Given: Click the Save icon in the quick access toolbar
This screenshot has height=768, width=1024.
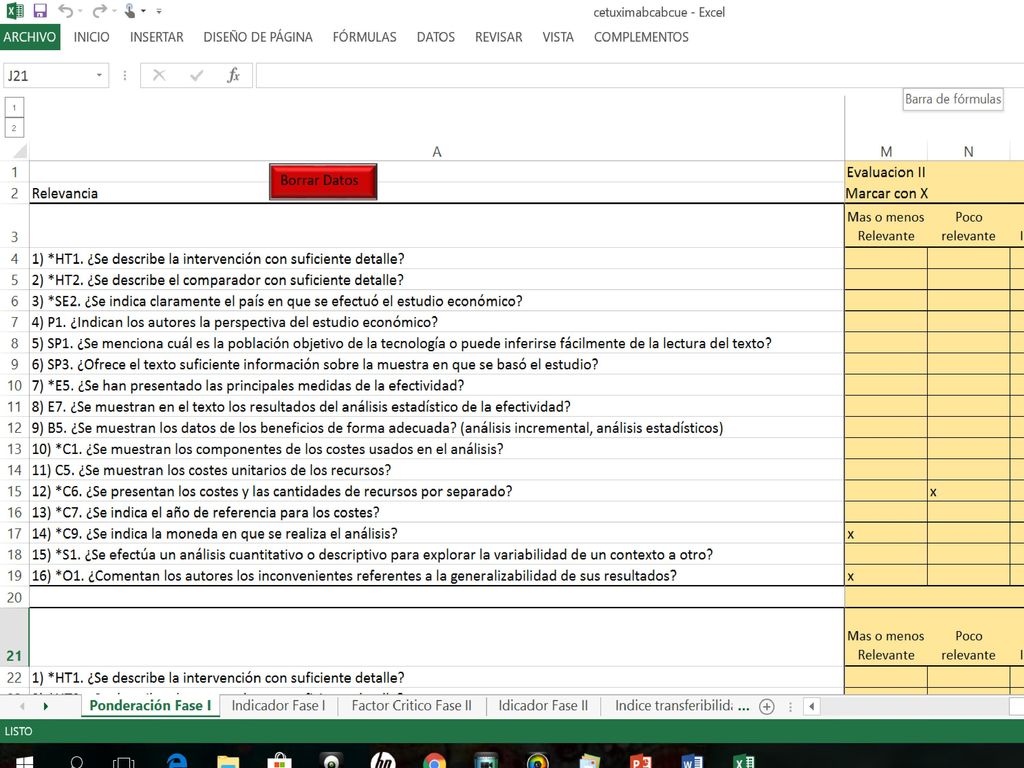Looking at the screenshot, I should [x=40, y=11].
